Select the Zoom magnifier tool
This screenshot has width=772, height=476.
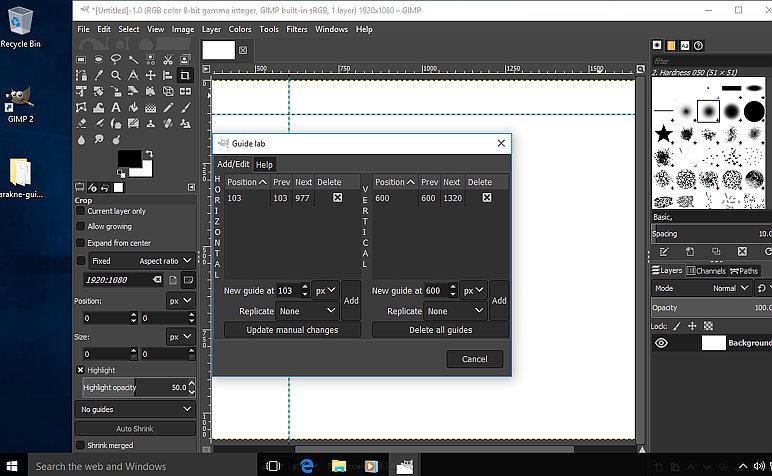pos(116,75)
